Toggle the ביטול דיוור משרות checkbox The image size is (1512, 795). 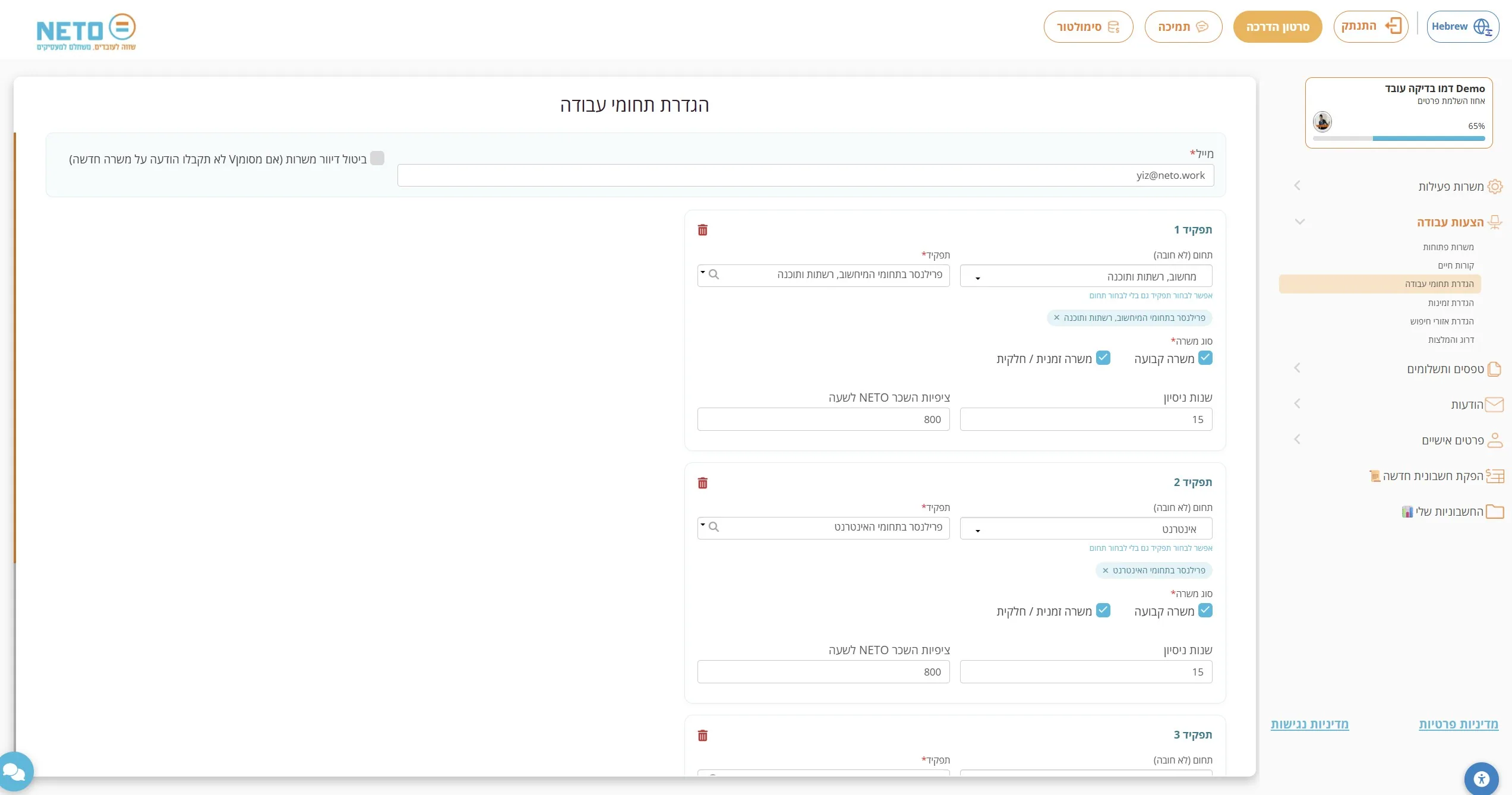point(377,158)
